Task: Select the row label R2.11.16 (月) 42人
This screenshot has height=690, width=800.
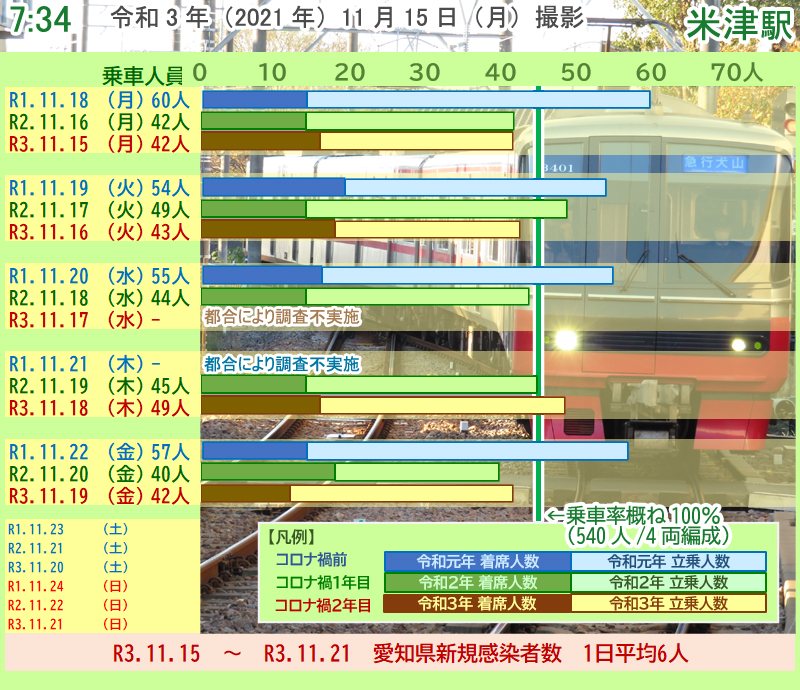Action: 99,122
